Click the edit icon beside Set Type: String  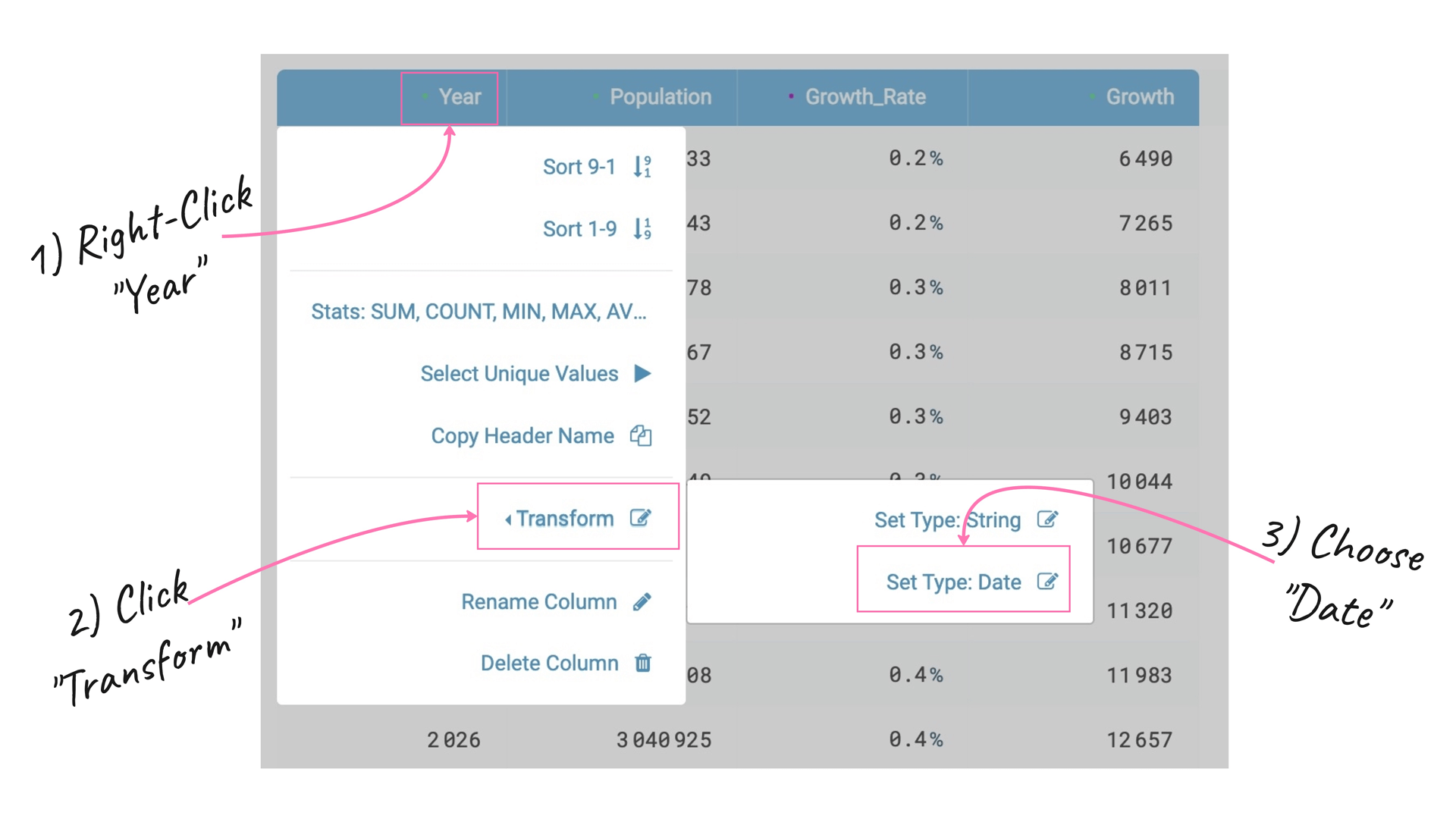(1047, 519)
